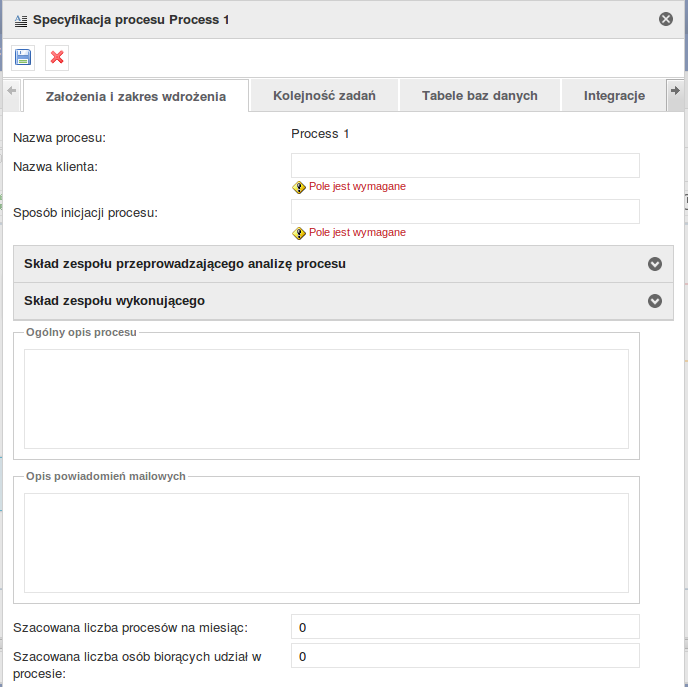
Task: Click warning icon under Nazwa klienta
Action: point(299,187)
